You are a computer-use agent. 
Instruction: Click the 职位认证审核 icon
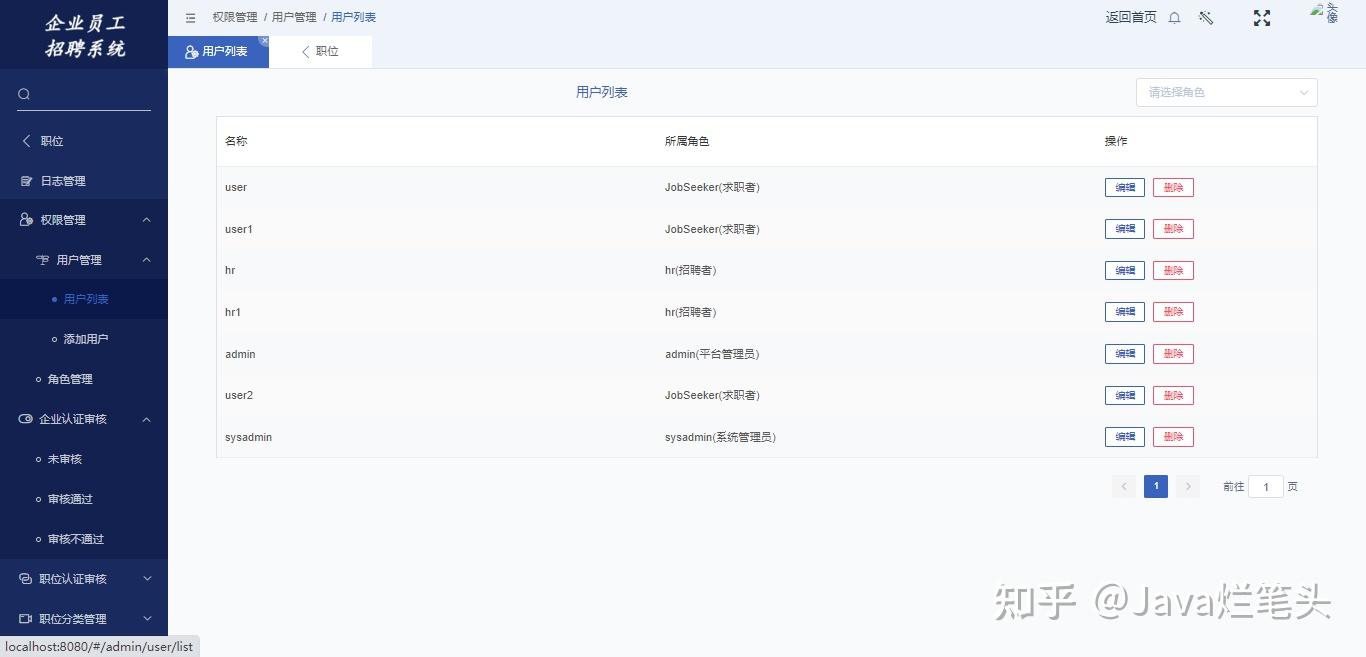tap(26, 579)
